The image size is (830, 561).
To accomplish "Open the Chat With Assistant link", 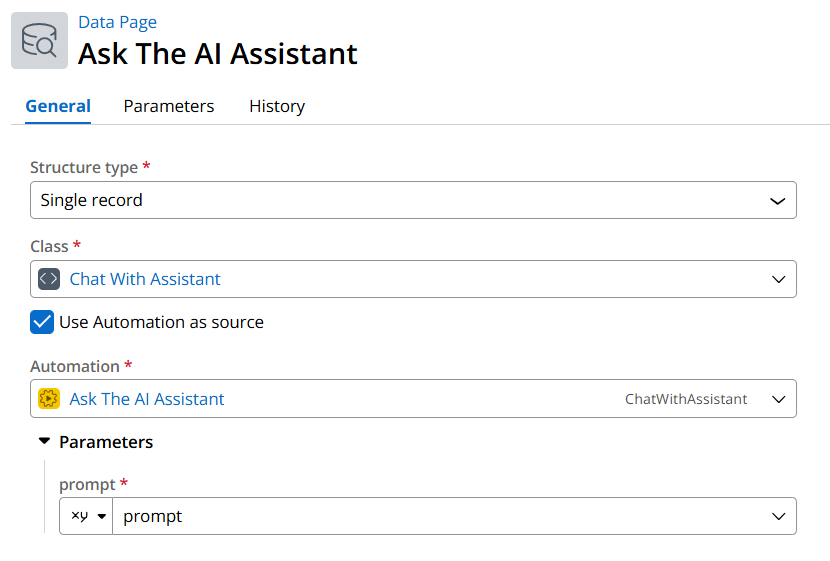I will coord(145,279).
